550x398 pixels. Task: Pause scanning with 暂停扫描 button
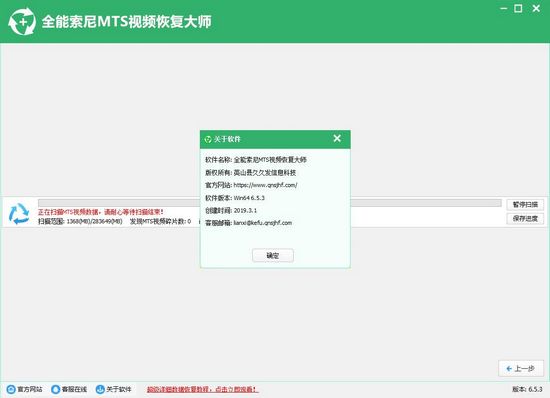pyautogui.click(x=525, y=205)
